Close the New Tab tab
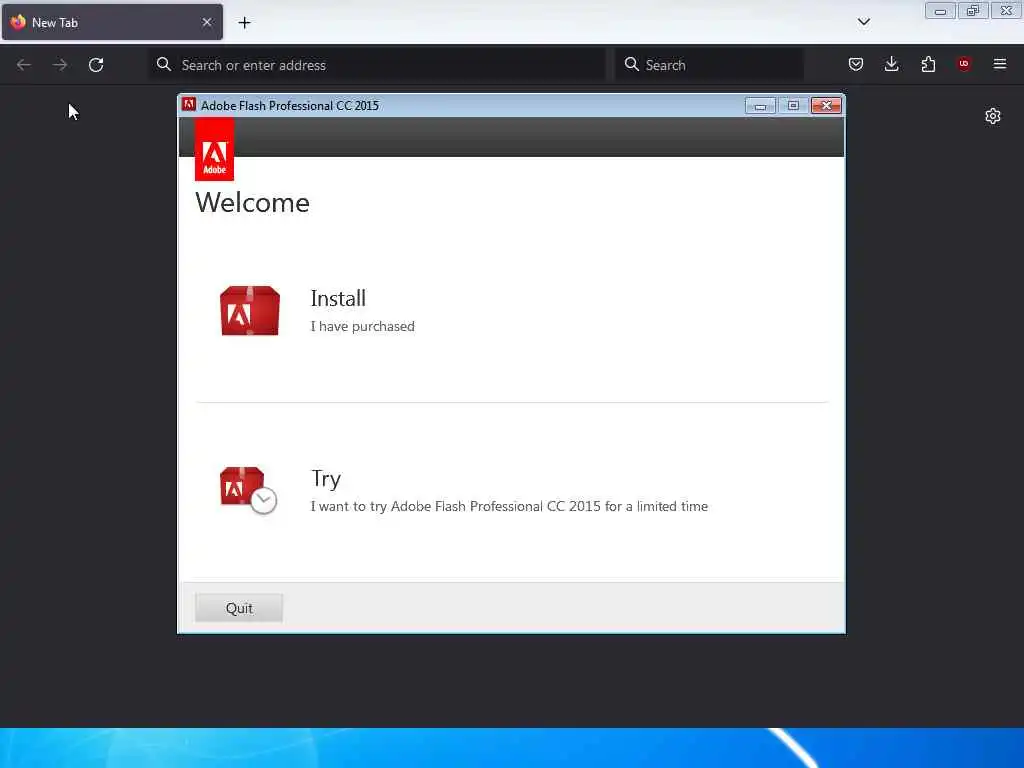Screen dimensions: 1024x768 (207, 22)
